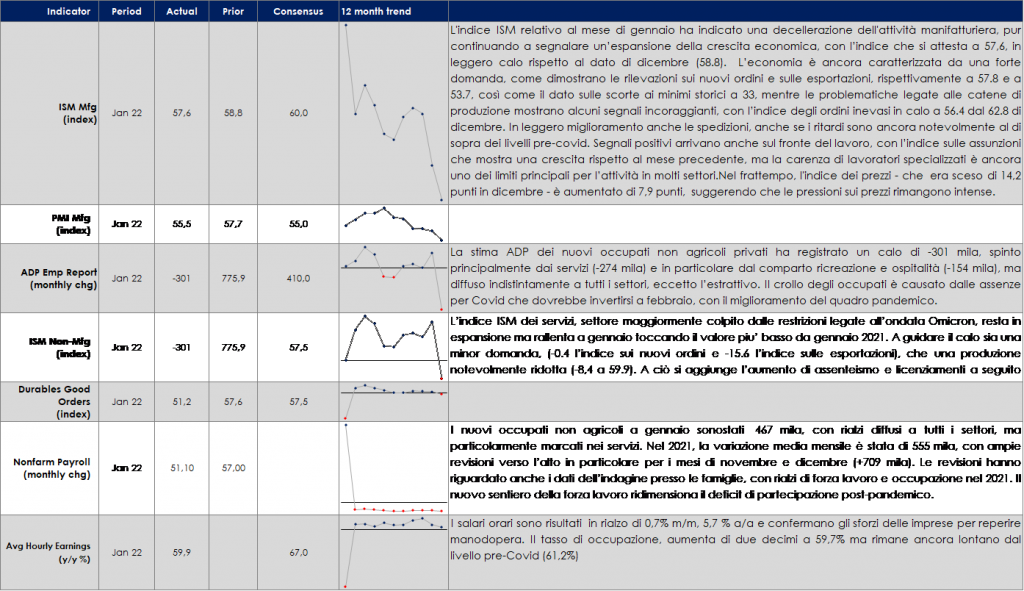Click the Actual column header
The width and height of the screenshot is (1024, 591).
pyautogui.click(x=181, y=10)
